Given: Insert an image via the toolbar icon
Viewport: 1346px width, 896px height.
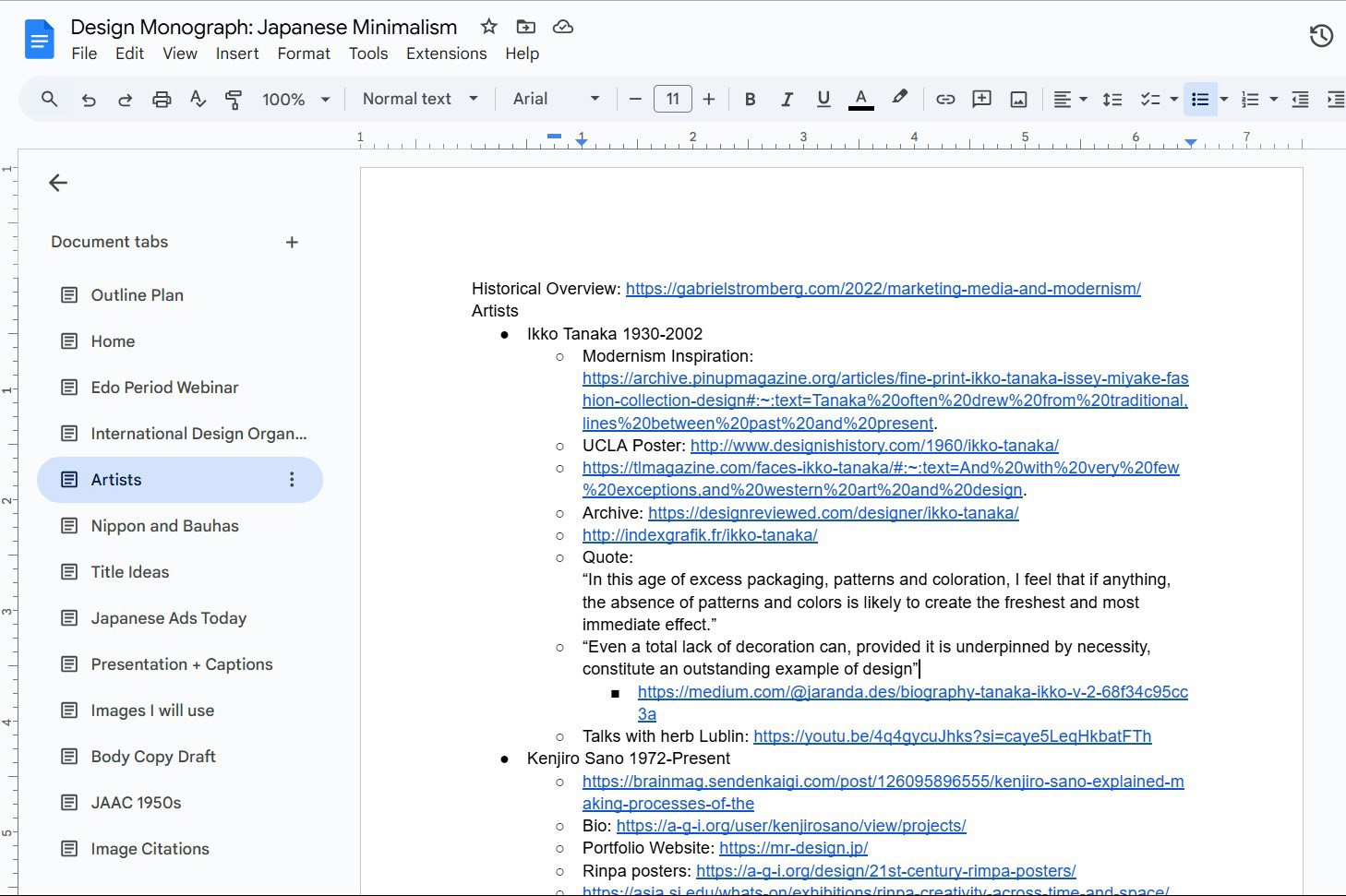Looking at the screenshot, I should click(1017, 99).
